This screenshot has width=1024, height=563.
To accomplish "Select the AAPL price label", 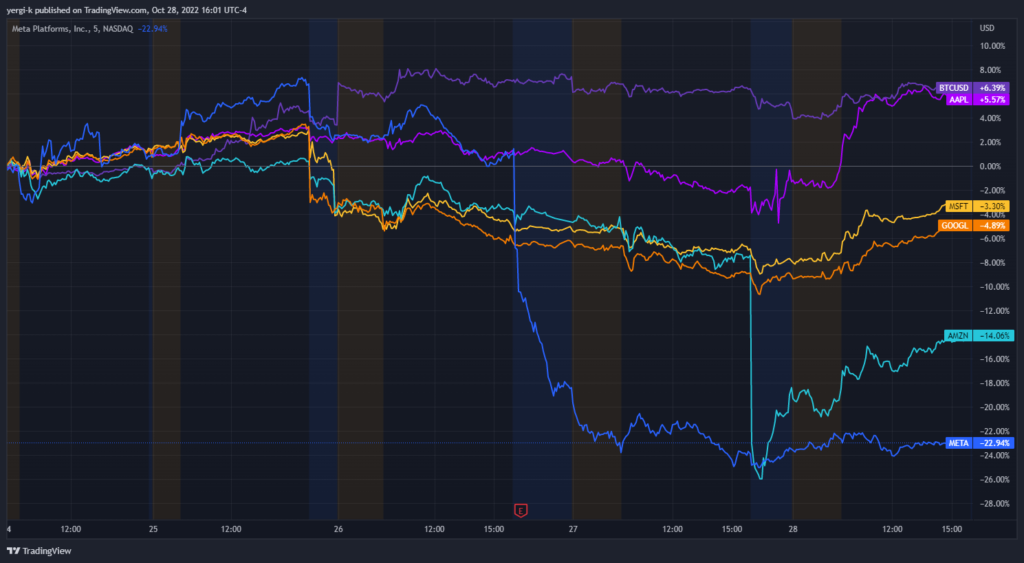I will pyautogui.click(x=959, y=100).
